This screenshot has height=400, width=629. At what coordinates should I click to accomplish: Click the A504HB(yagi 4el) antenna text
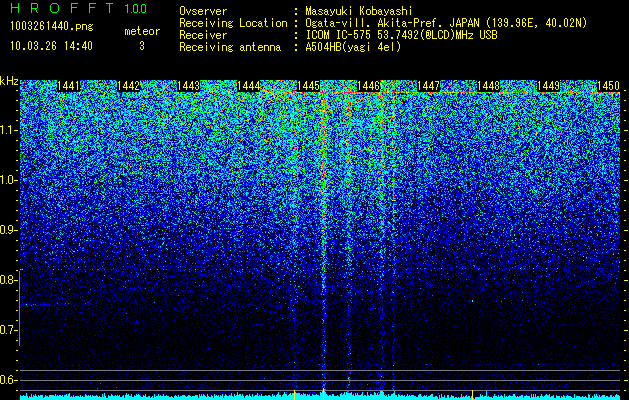pyautogui.click(x=353, y=47)
